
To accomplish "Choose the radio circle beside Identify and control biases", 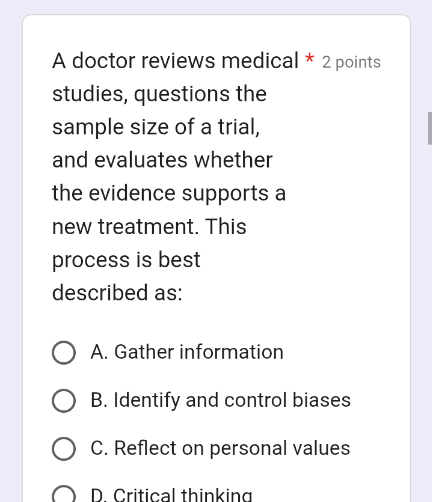I will 64,400.
